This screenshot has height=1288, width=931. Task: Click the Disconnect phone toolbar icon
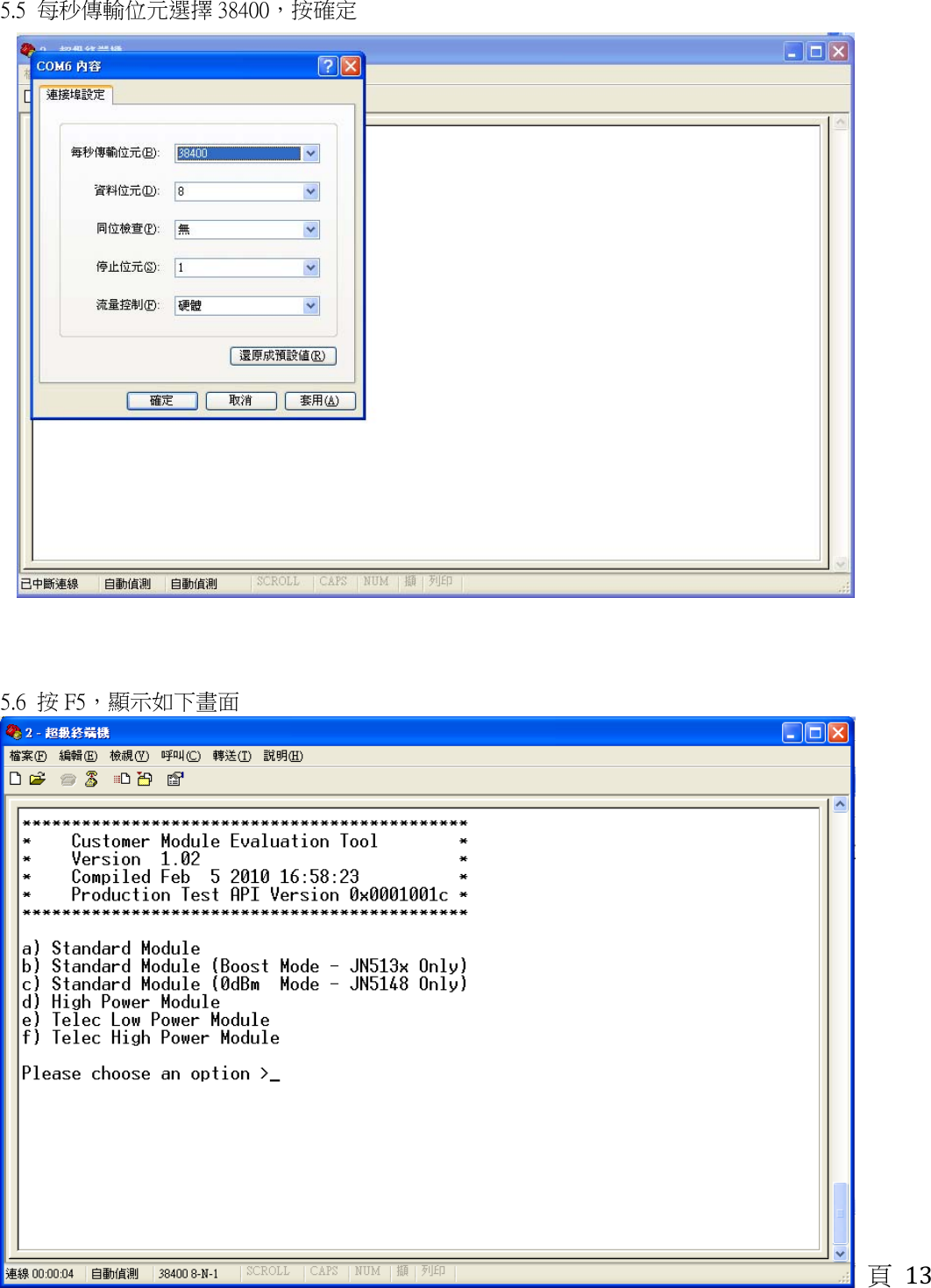point(91,779)
